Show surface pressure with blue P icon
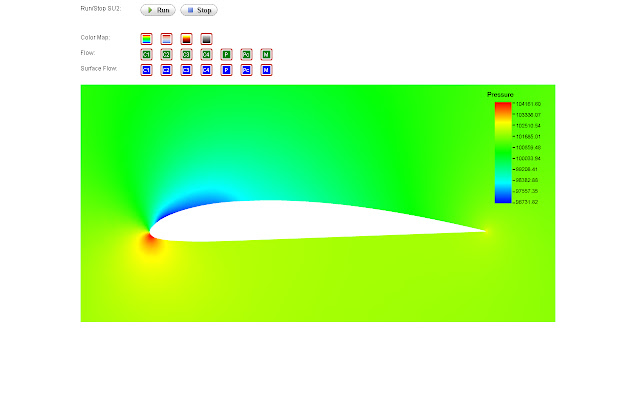The width and height of the screenshot is (640, 400). click(227, 70)
